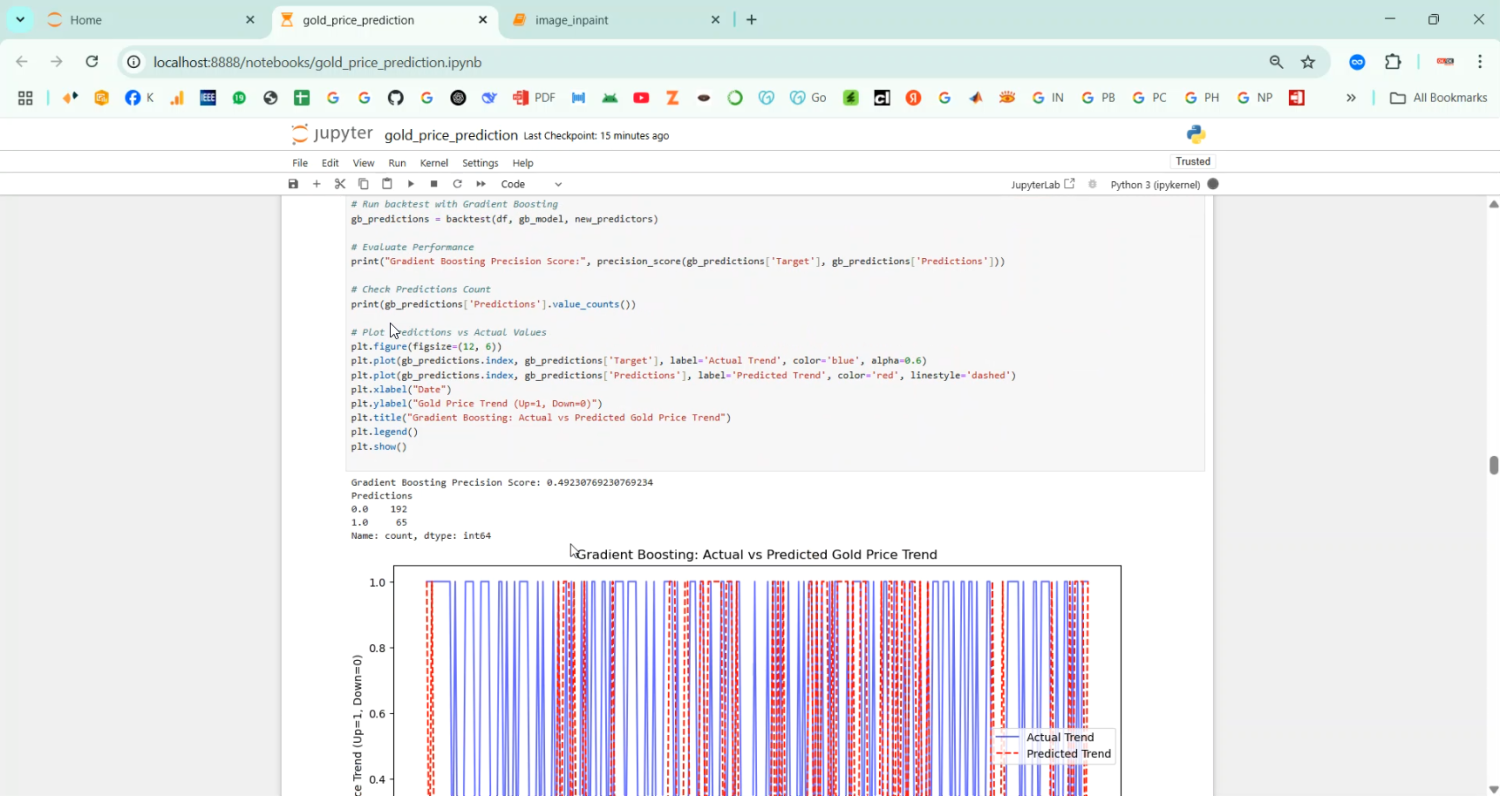Open the cell type dropdown showing Code
This screenshot has height=796, width=1500.
[530, 184]
